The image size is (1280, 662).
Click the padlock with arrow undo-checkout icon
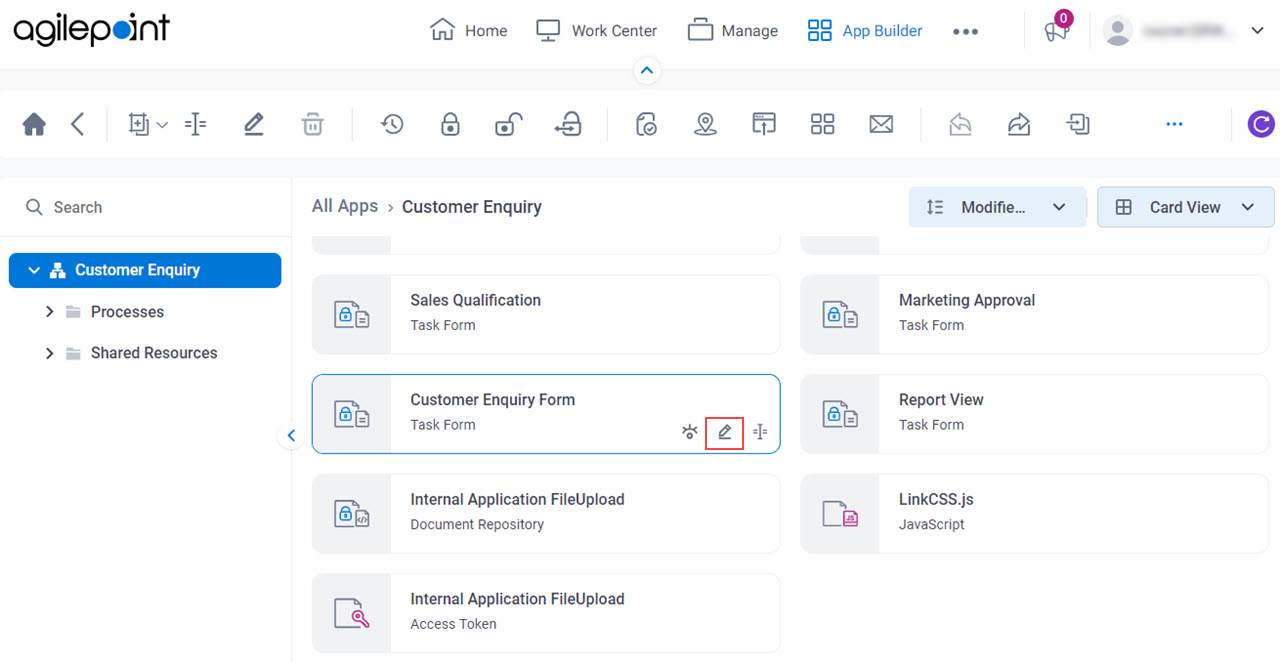click(x=567, y=124)
